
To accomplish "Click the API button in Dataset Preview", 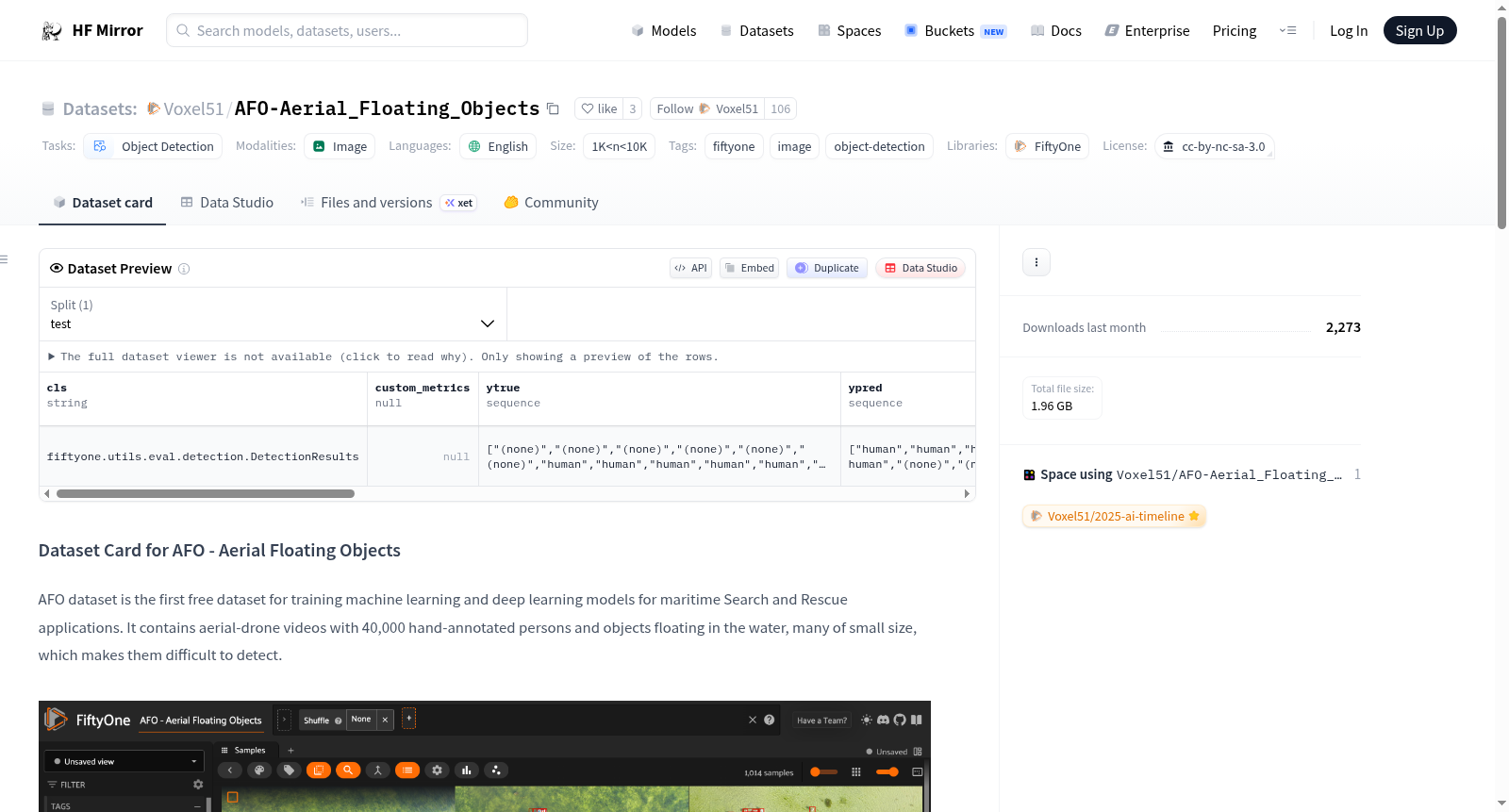I will (690, 268).
